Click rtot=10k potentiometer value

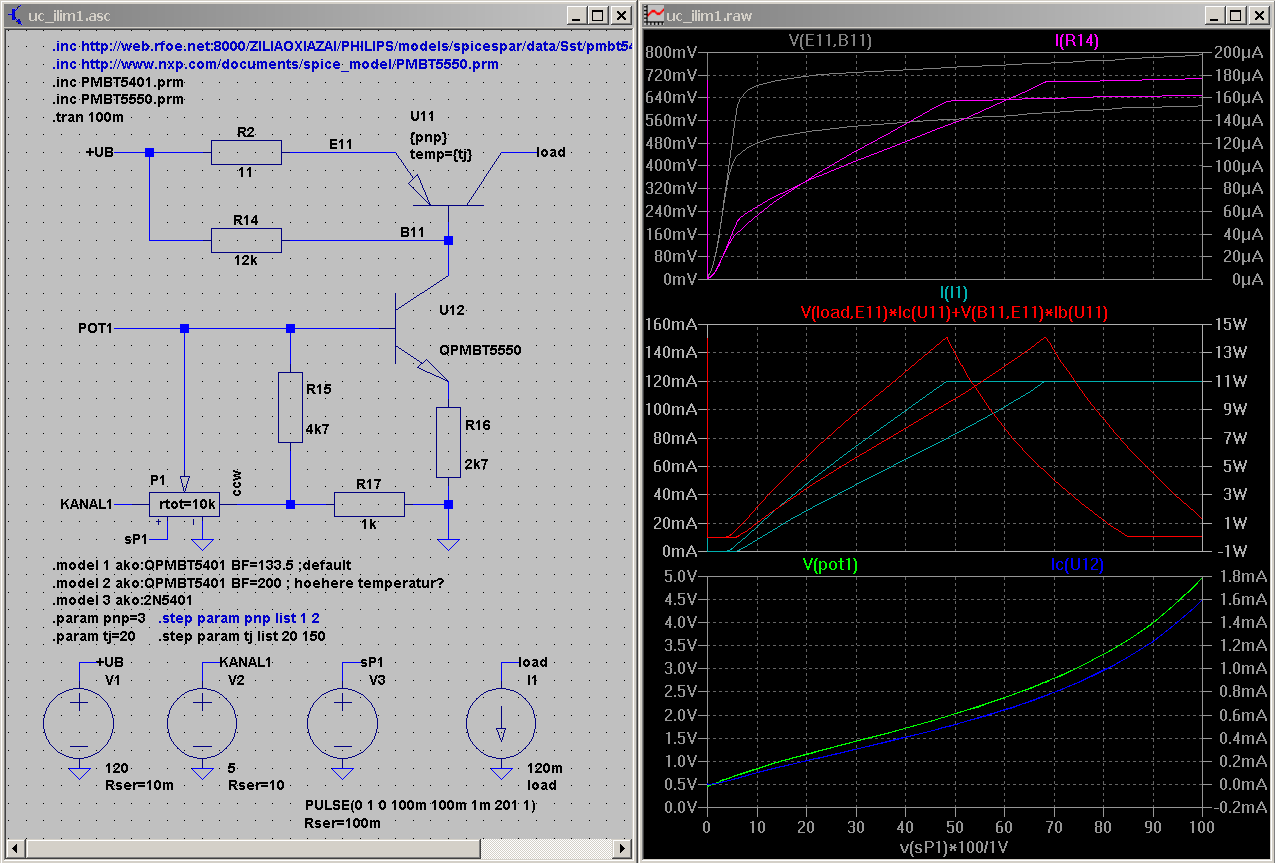[188, 505]
